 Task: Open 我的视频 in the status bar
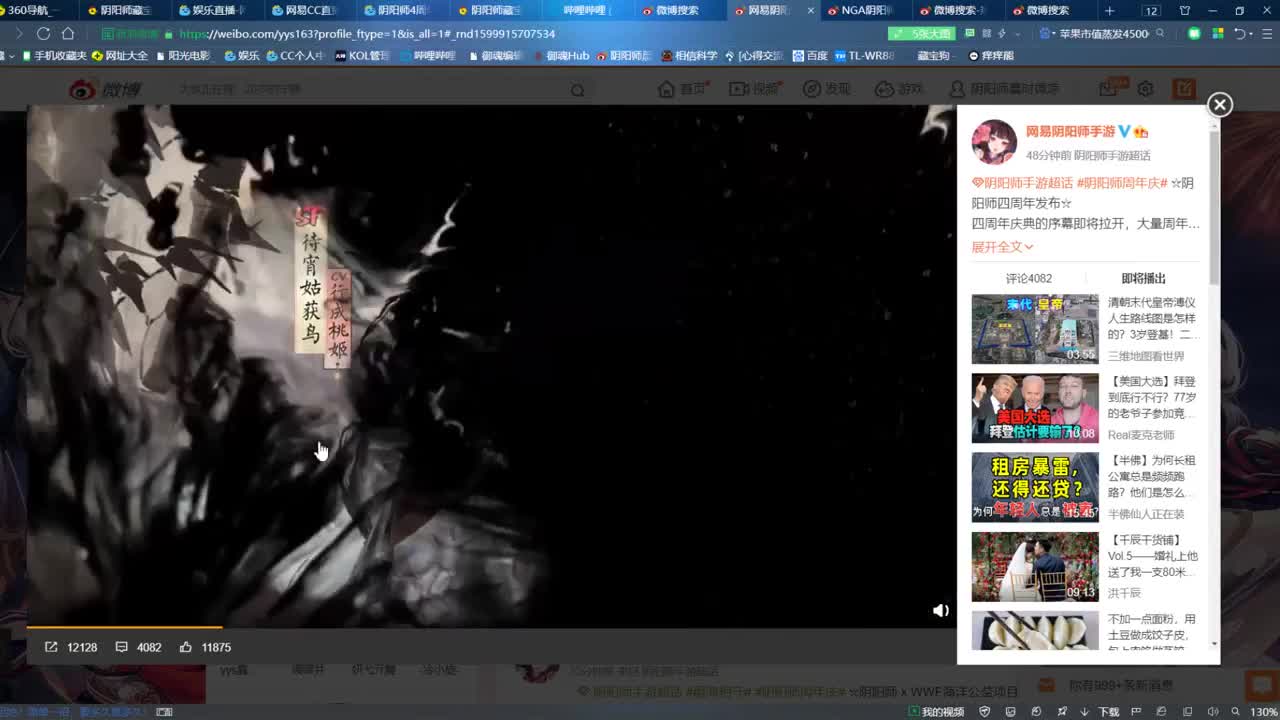pyautogui.click(x=935, y=711)
